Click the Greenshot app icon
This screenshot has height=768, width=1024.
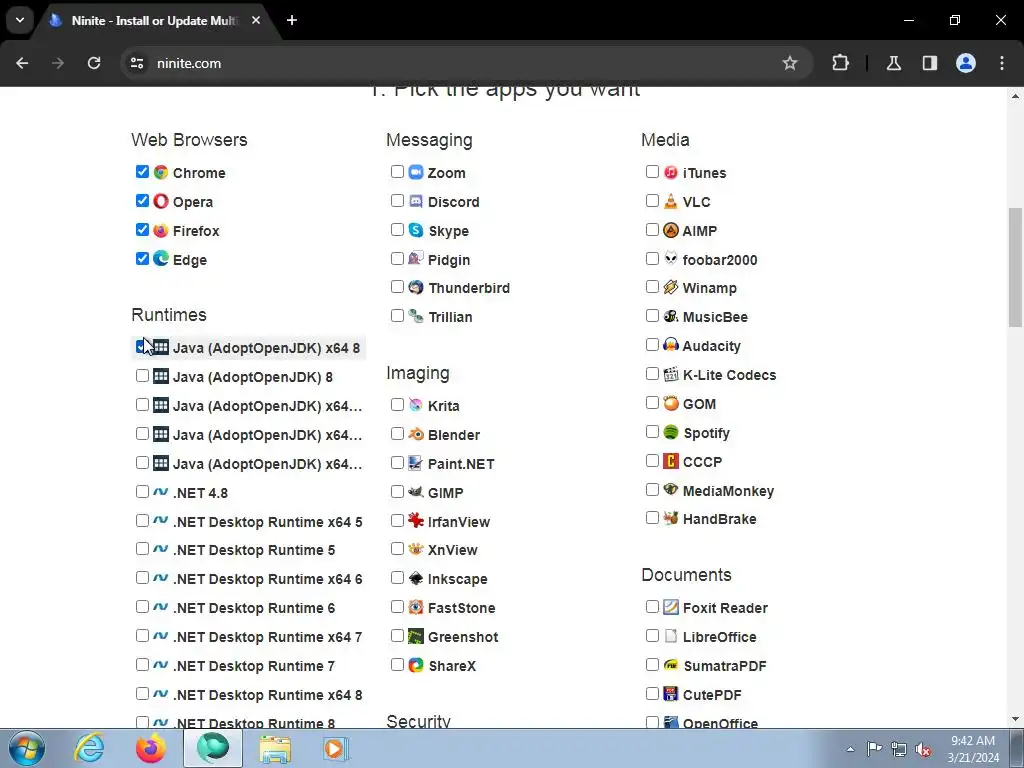click(416, 636)
